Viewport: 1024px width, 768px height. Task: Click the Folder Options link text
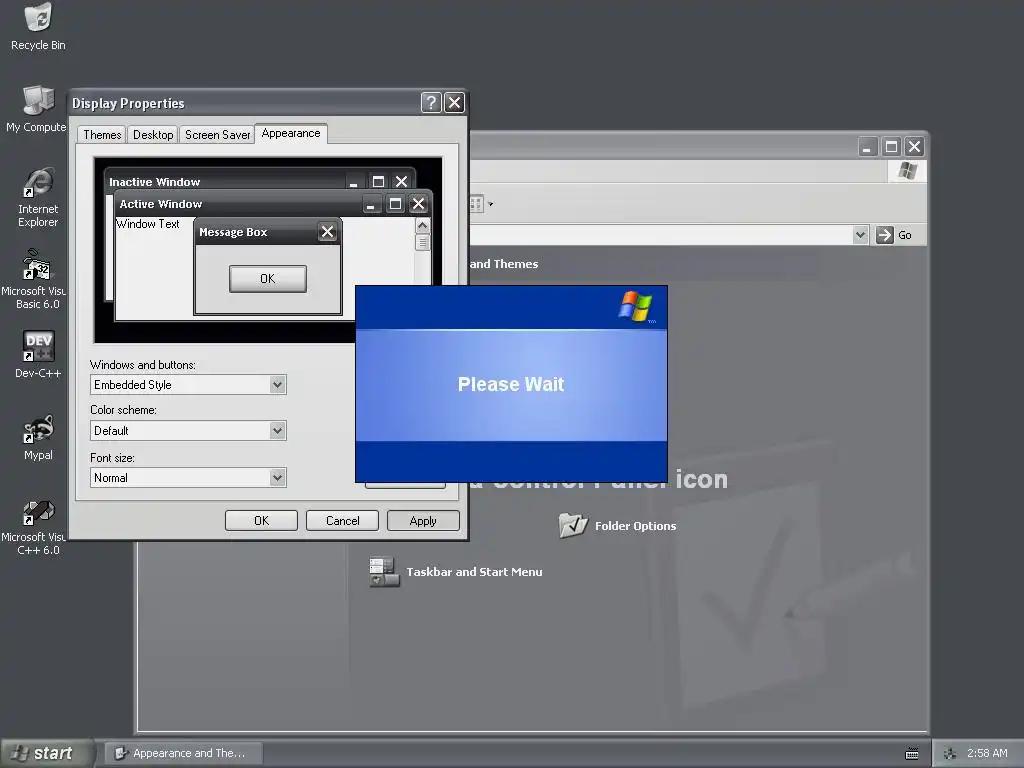[635, 526]
